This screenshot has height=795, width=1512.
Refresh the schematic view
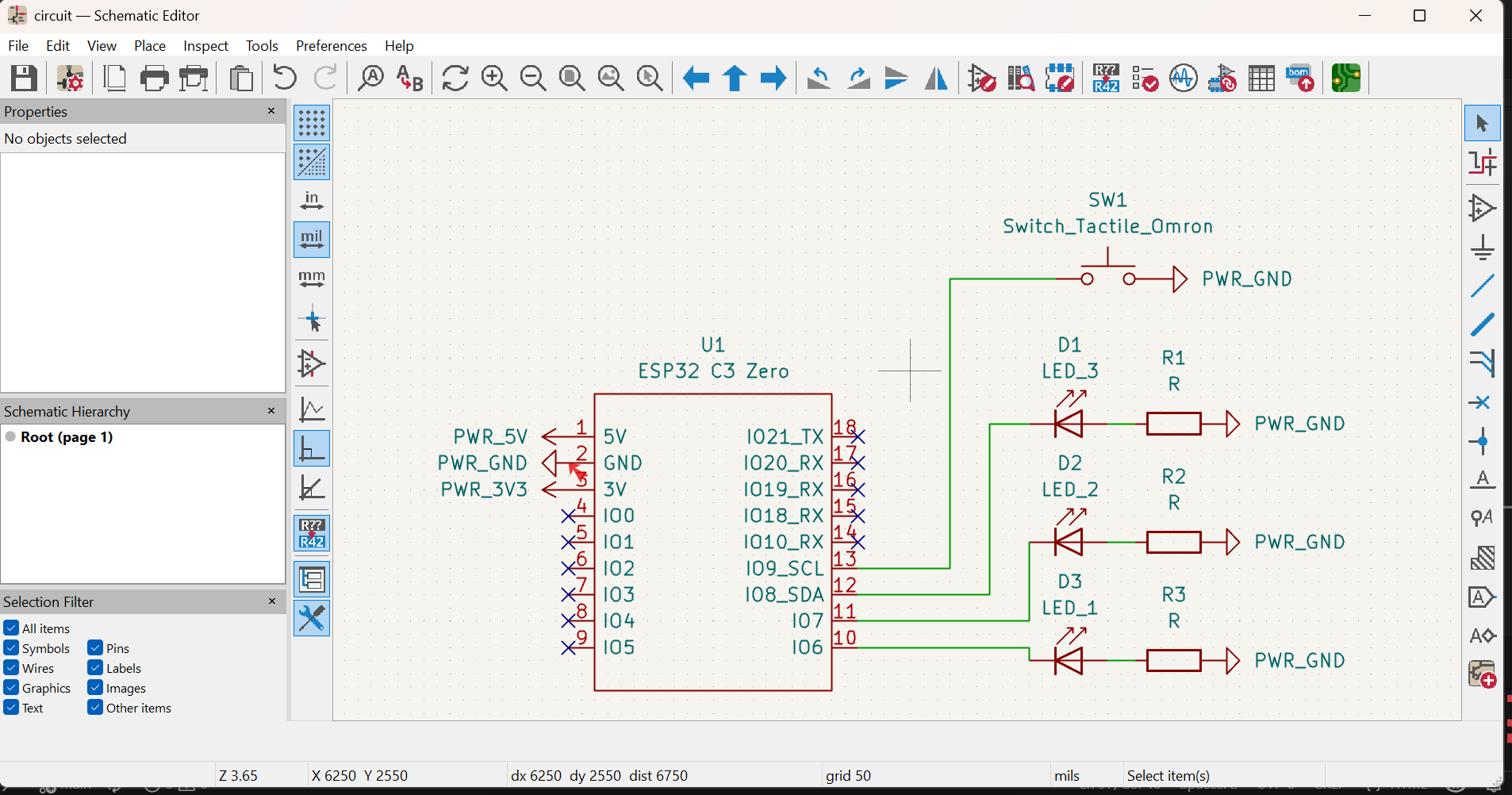click(455, 79)
